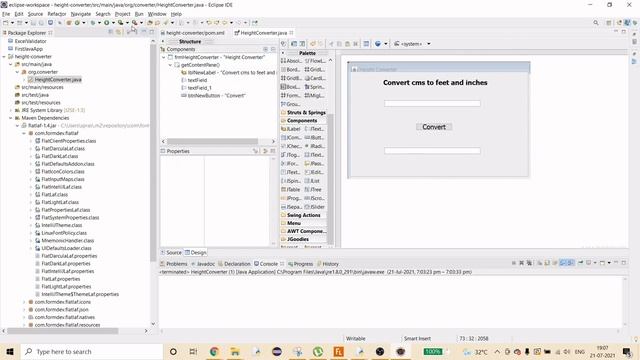Select SpringLayout in the Palette
This screenshot has width=640, height=360.
click(315, 87)
